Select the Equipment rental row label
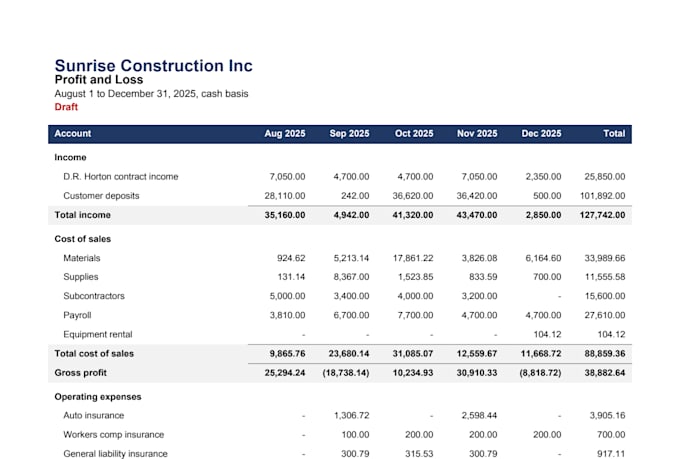 98,334
